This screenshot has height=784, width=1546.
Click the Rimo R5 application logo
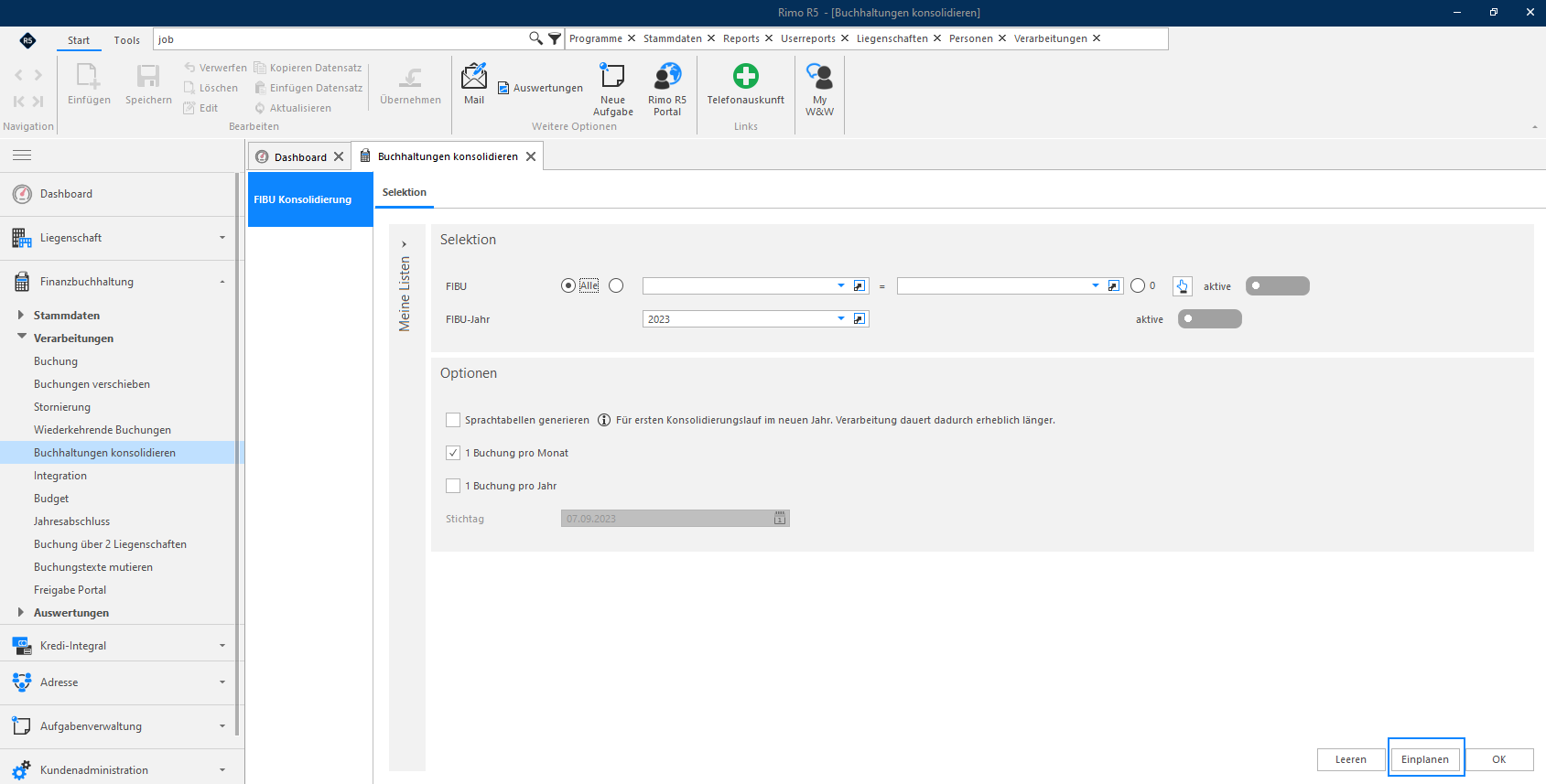[27, 40]
